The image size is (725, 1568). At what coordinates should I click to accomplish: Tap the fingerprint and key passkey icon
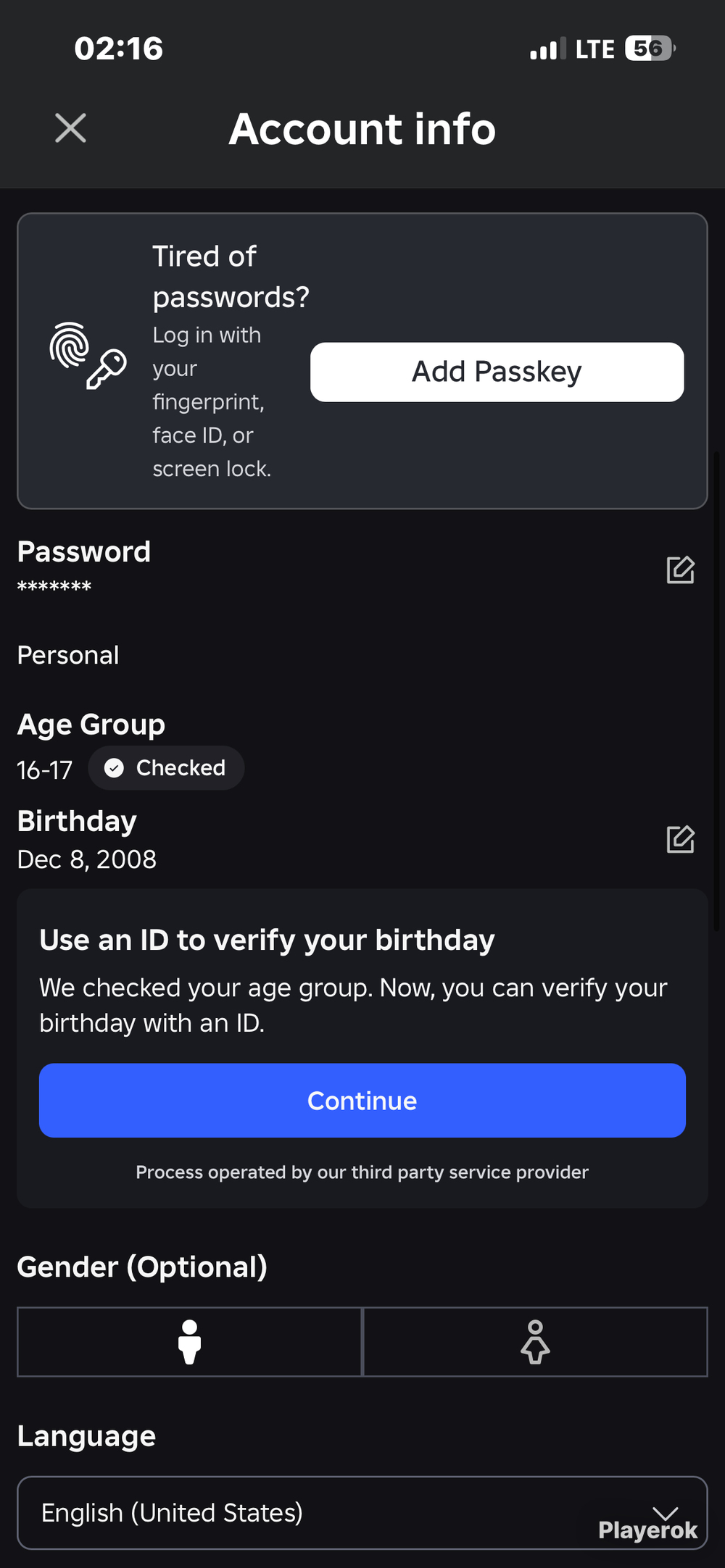point(88,356)
